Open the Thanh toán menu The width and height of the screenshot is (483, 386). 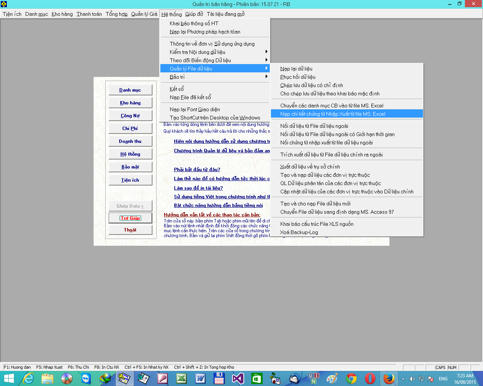pyautogui.click(x=89, y=14)
